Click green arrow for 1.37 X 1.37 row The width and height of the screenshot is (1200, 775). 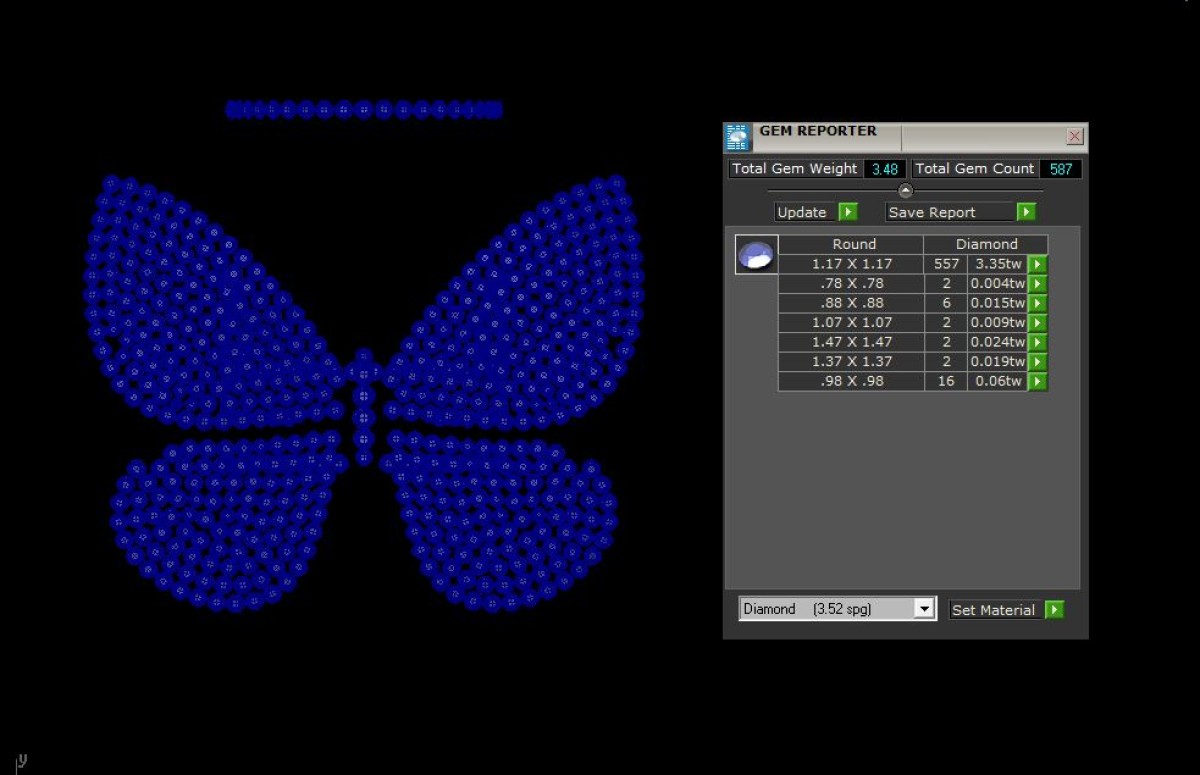click(x=1038, y=362)
